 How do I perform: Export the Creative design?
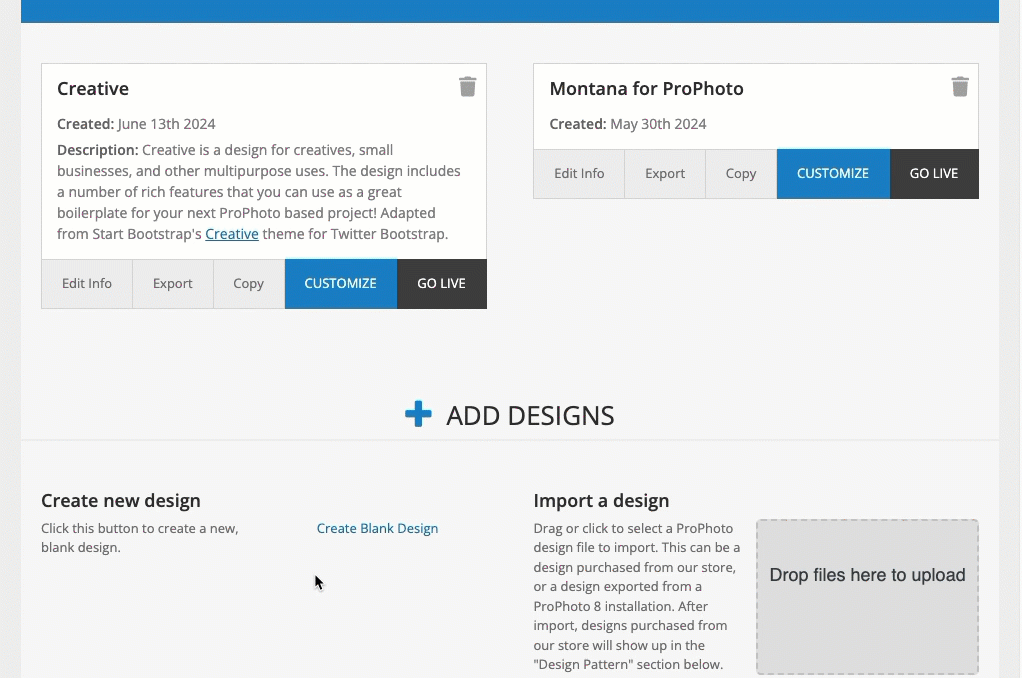pos(173,284)
